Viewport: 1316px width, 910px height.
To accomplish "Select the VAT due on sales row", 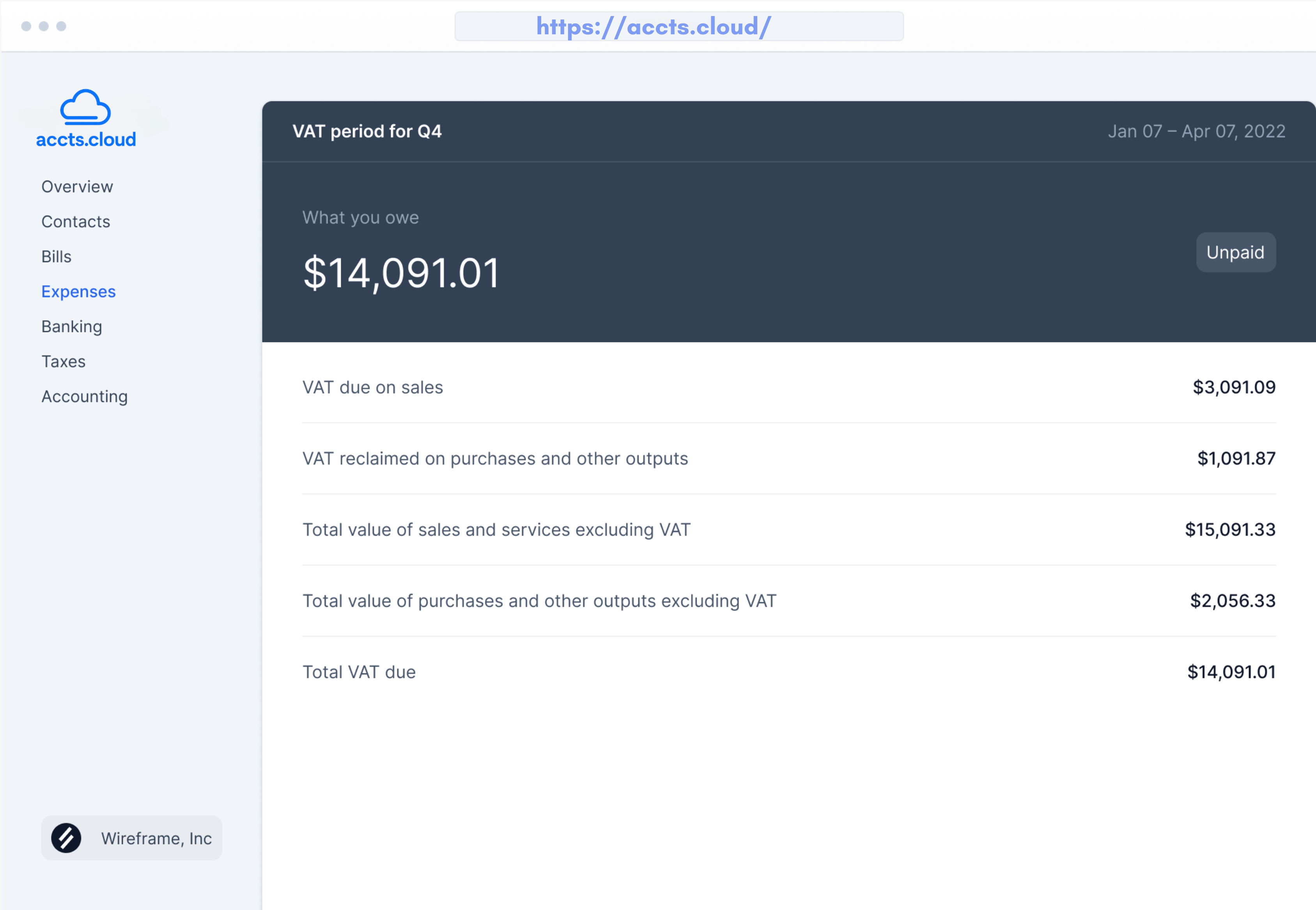I will pyautogui.click(x=788, y=387).
